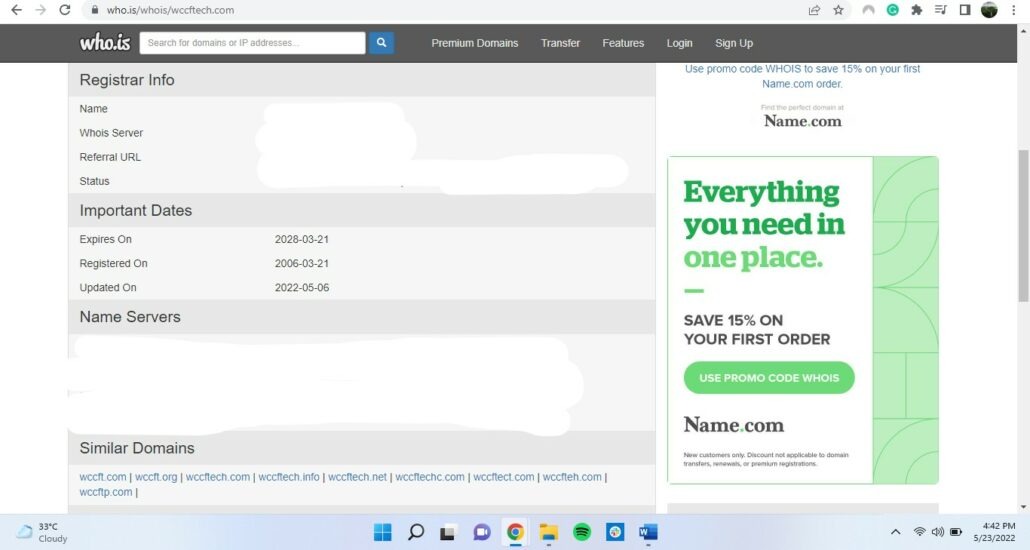This screenshot has height=550, width=1030.
Task: Click the share page icon in address bar
Action: [814, 10]
